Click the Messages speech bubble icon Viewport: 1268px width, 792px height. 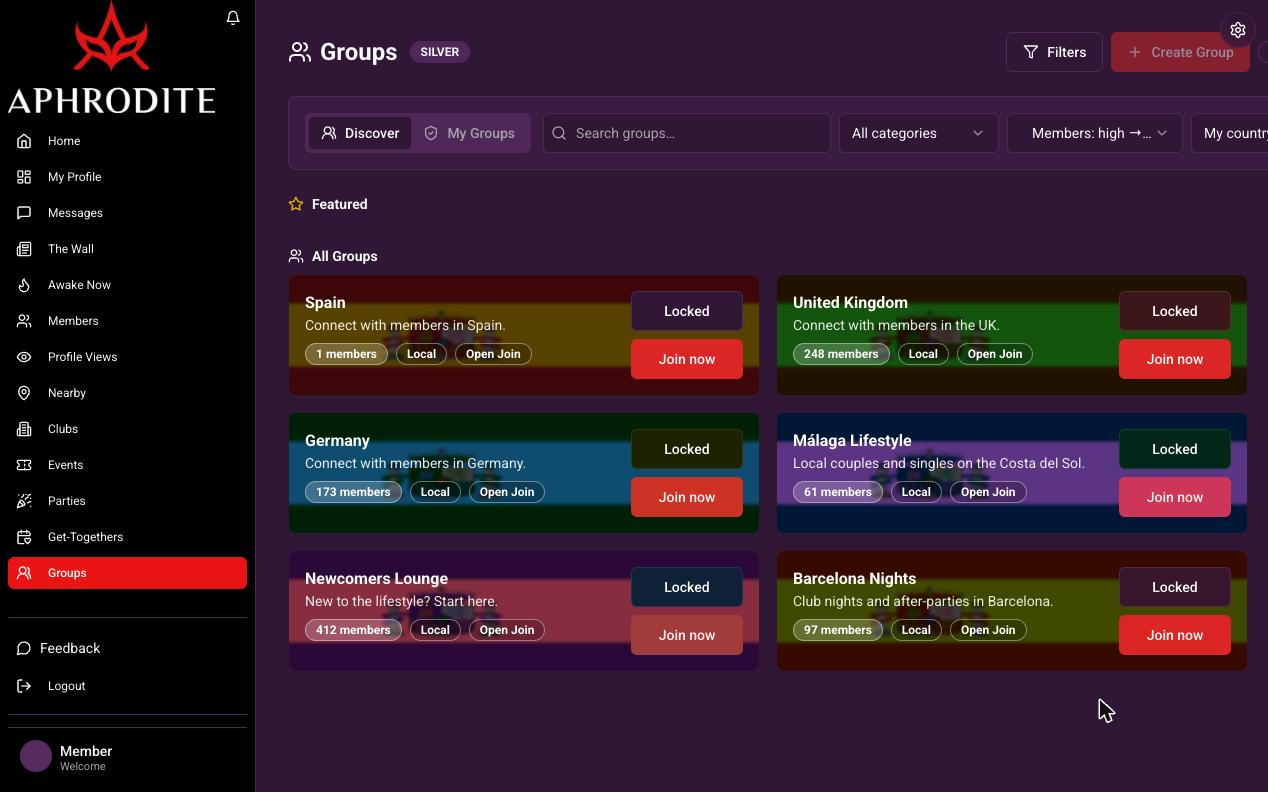(x=24, y=213)
